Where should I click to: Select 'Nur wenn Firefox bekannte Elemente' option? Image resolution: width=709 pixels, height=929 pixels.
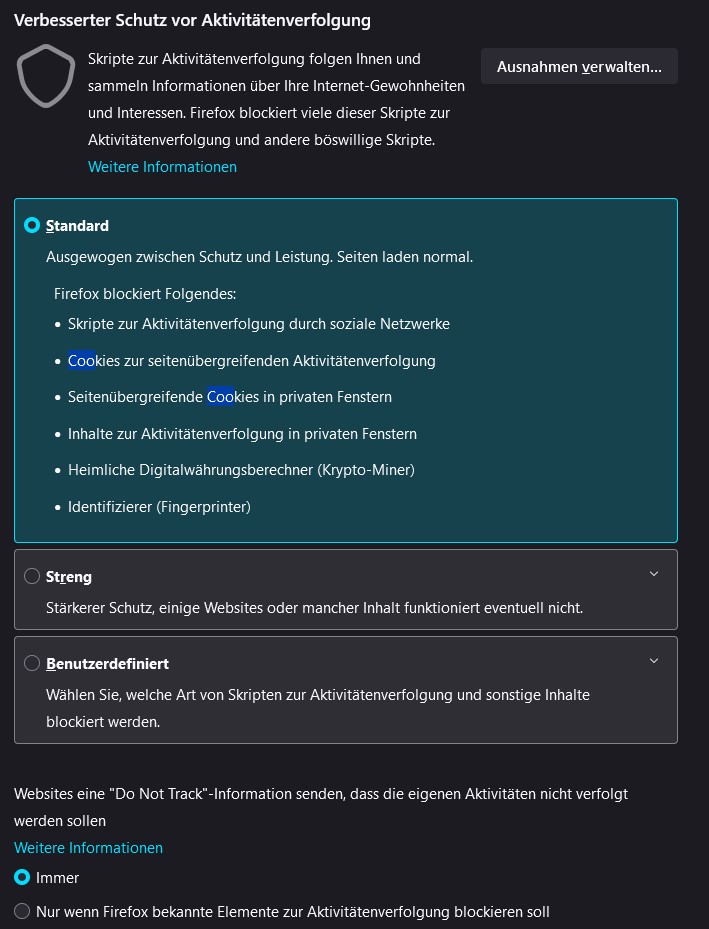click(x=22, y=911)
